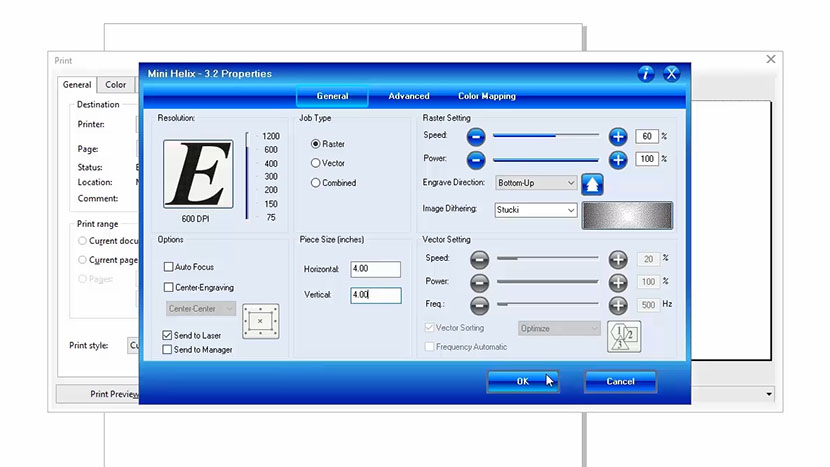The width and height of the screenshot is (830, 467).
Task: Decrease raster power with minus button
Action: click(476, 159)
